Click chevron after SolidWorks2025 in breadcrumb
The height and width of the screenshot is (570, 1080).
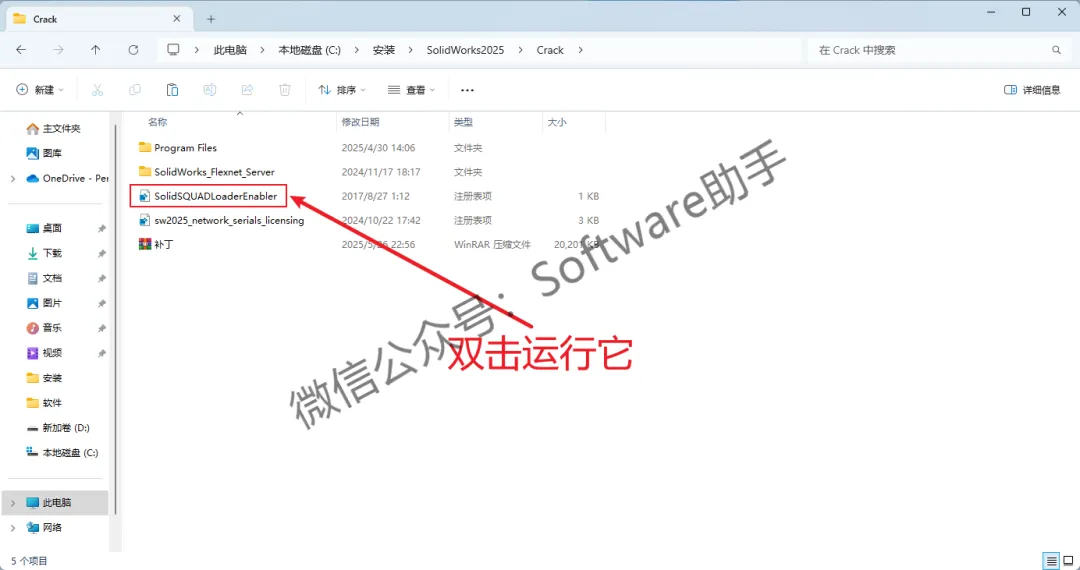pyautogui.click(x=521, y=50)
